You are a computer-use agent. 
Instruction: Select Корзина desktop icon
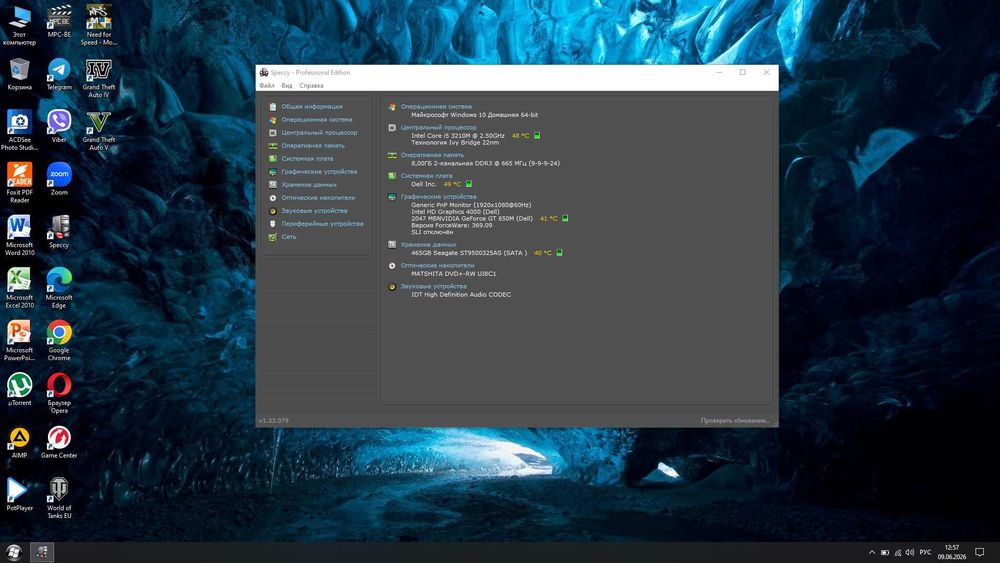click(x=19, y=74)
